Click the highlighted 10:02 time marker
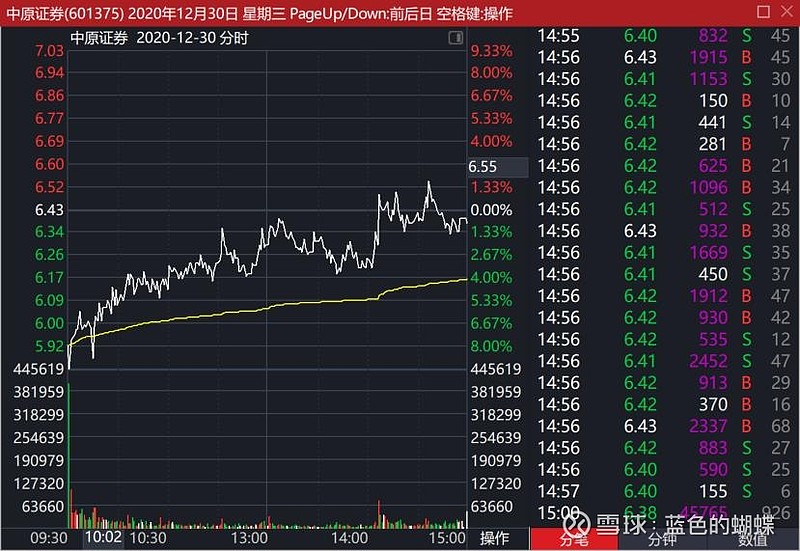The width and height of the screenshot is (800, 551). tap(103, 537)
